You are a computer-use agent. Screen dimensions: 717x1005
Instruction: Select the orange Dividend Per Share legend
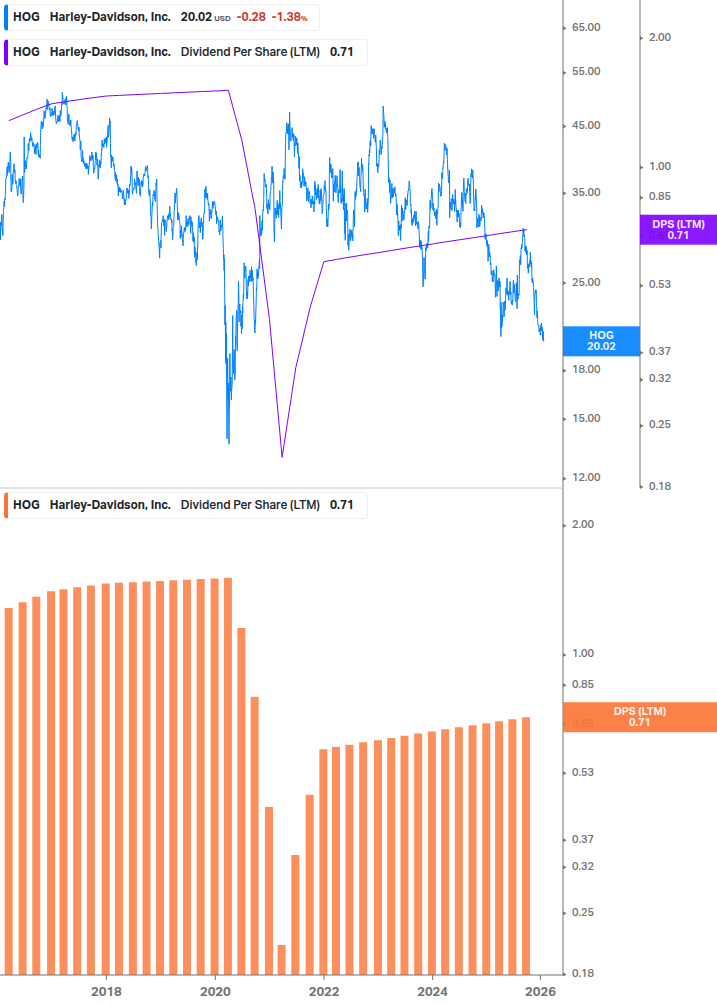pyautogui.click(x=186, y=505)
